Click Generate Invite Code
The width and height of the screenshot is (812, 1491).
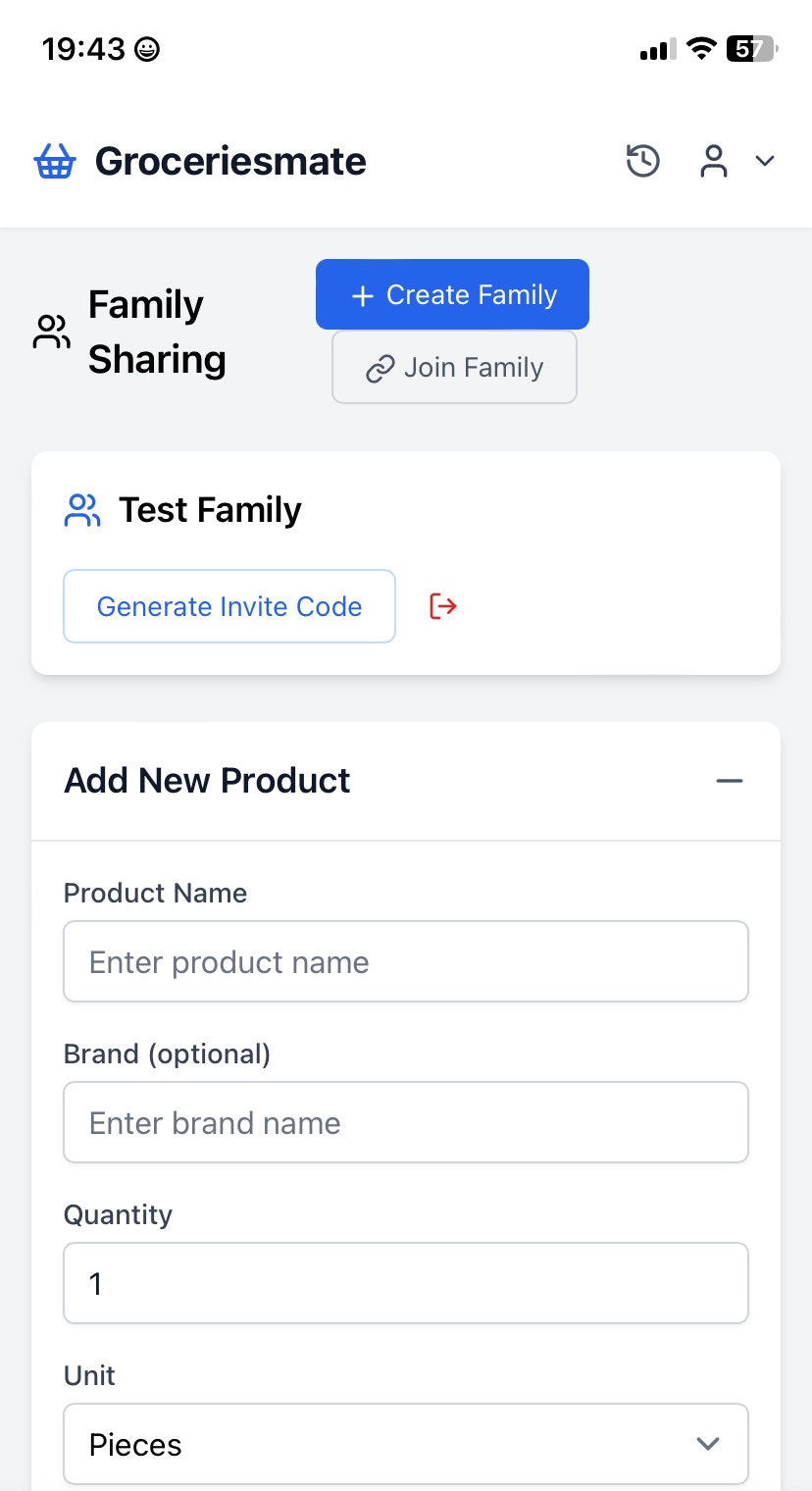229,606
